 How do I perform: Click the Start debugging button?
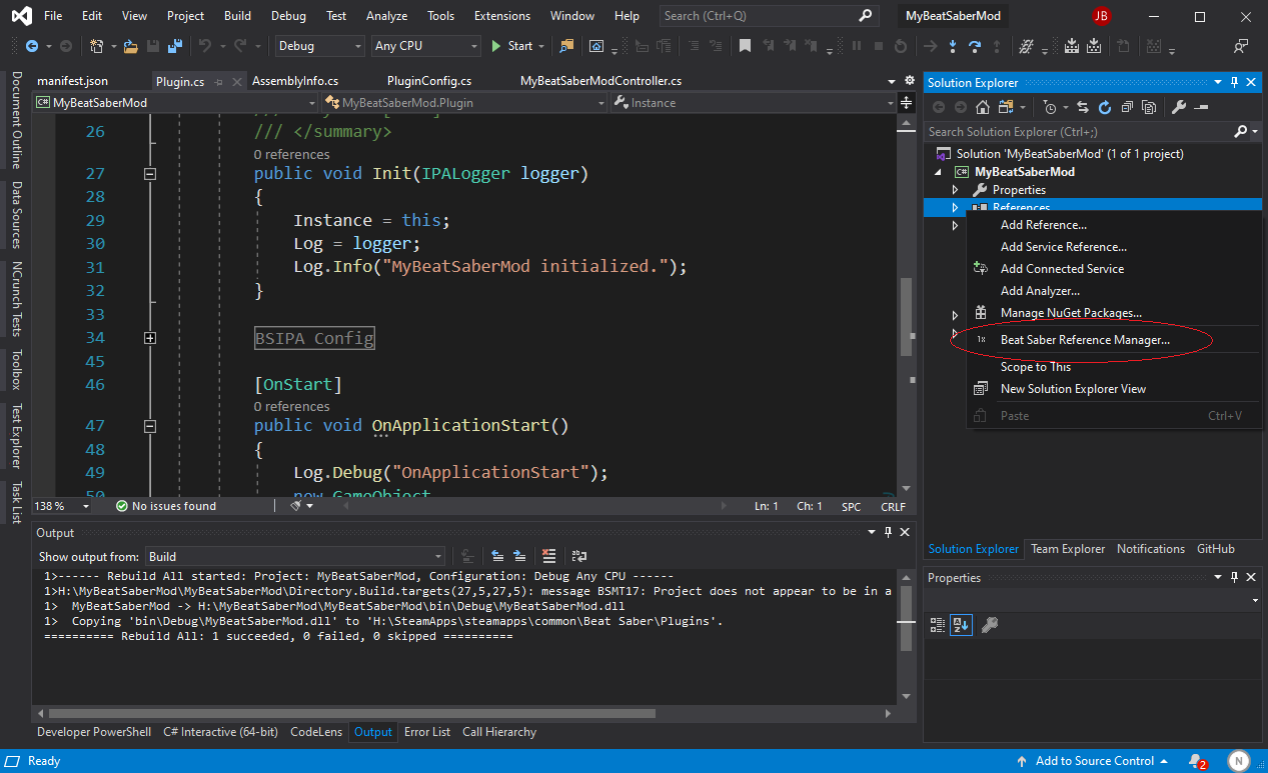[512, 46]
